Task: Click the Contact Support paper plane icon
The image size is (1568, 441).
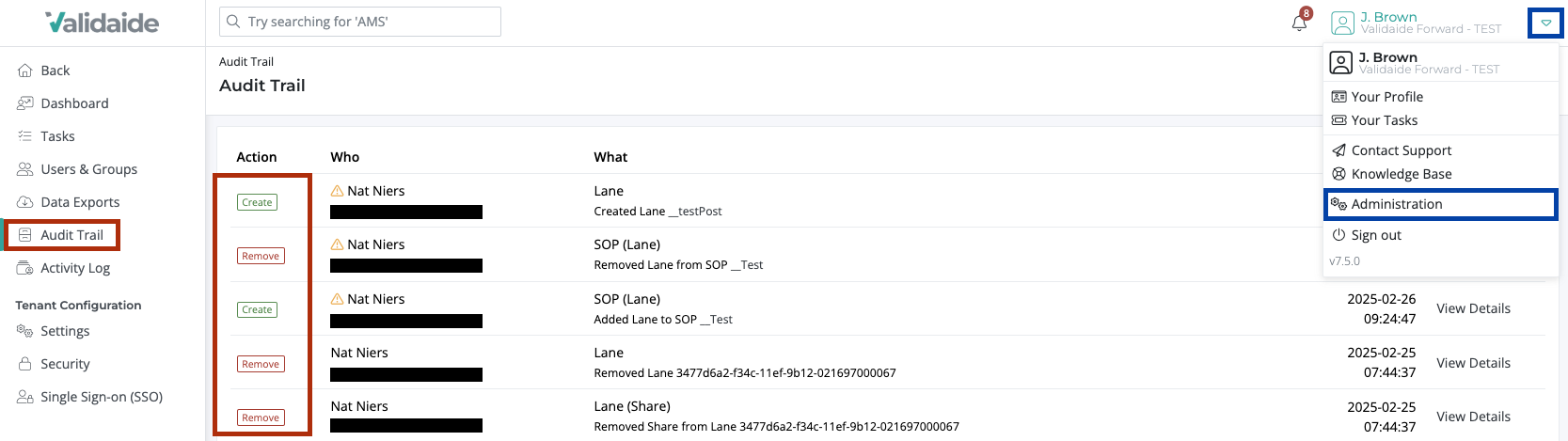Action: click(x=1339, y=150)
